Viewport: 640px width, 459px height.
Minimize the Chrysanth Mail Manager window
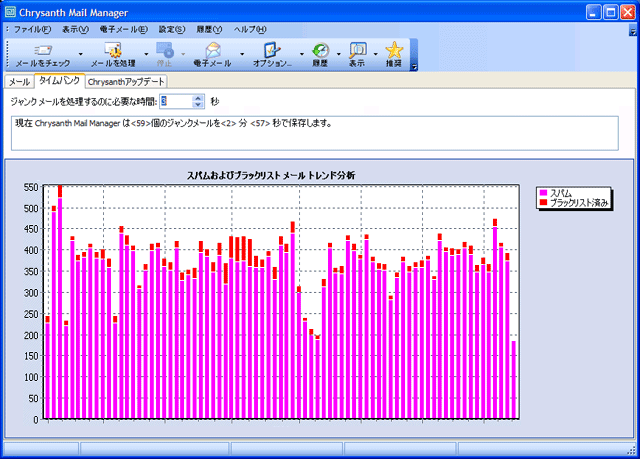tap(593, 12)
